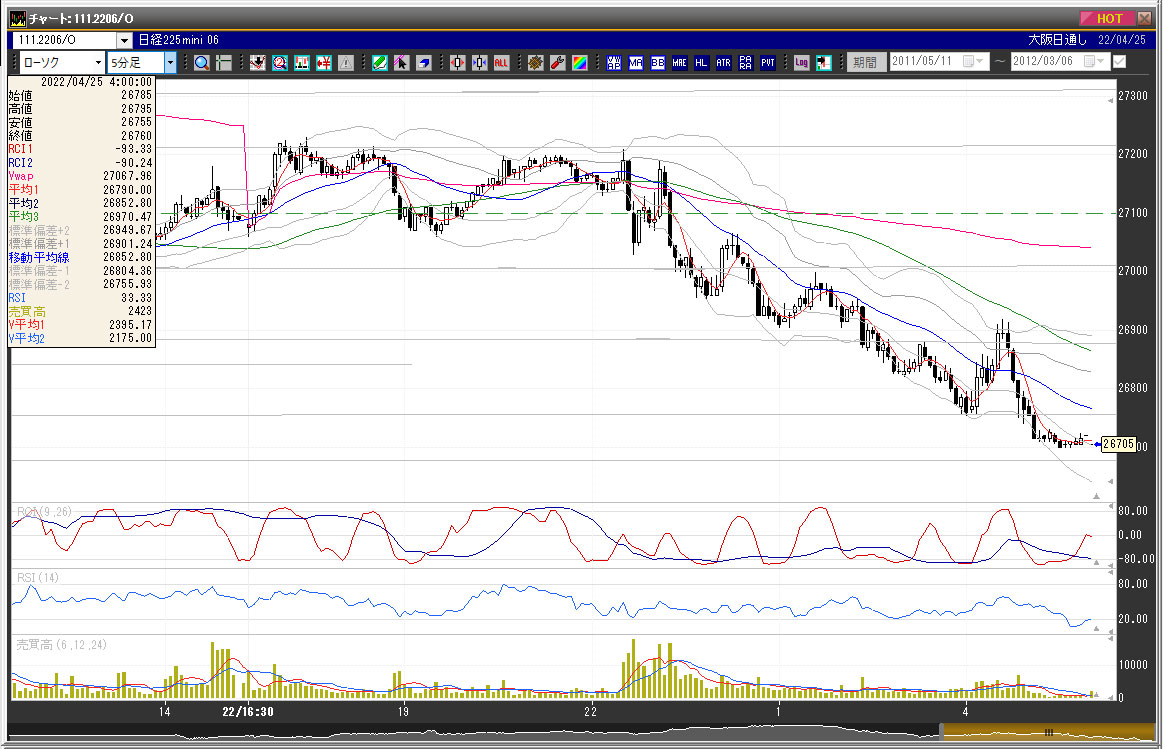This screenshot has height=749, width=1163.
Task: Click the end date field 2012/03/06
Action: pyautogui.click(x=1060, y=62)
